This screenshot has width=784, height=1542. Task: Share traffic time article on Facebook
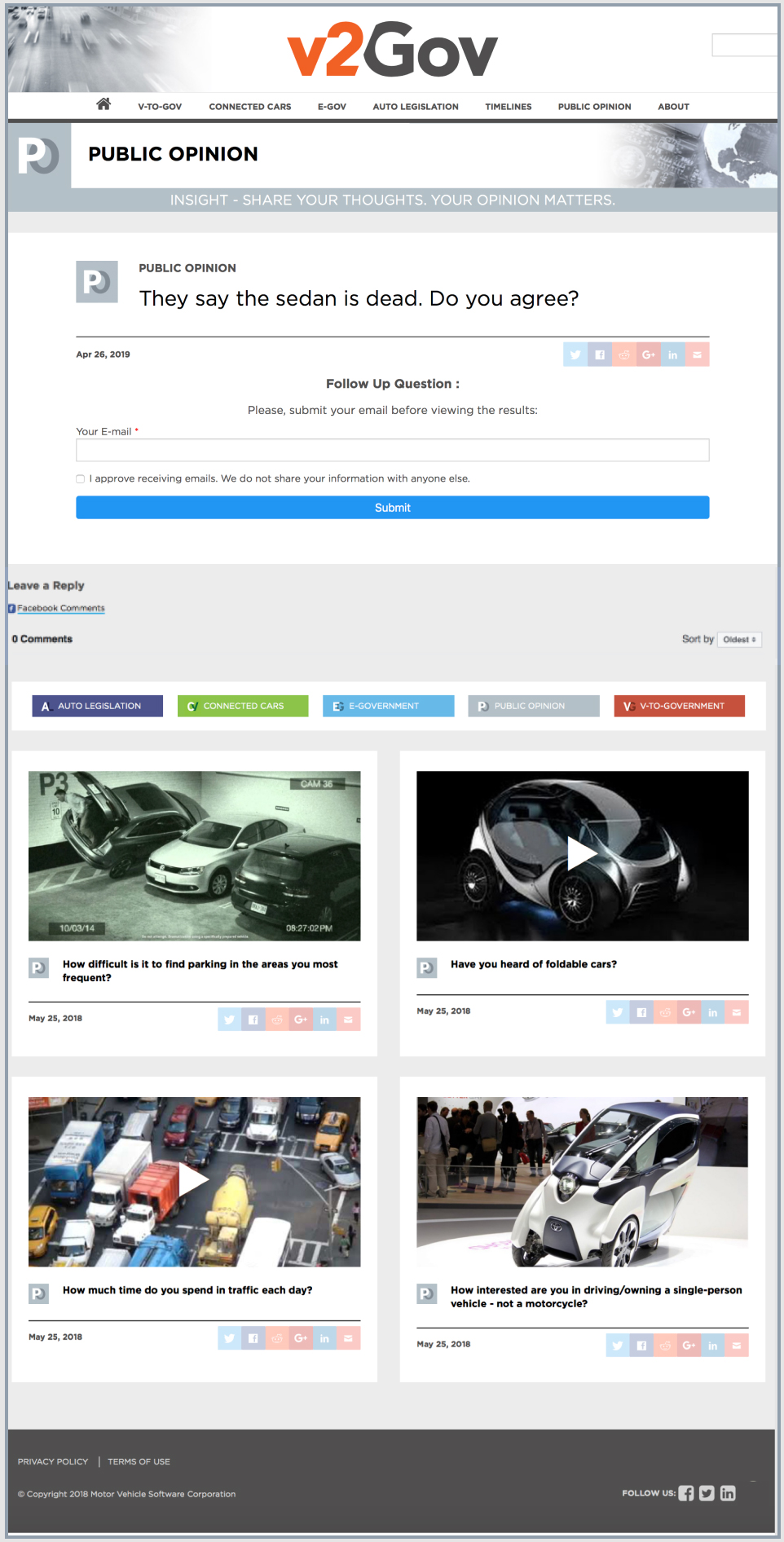pos(253,1338)
